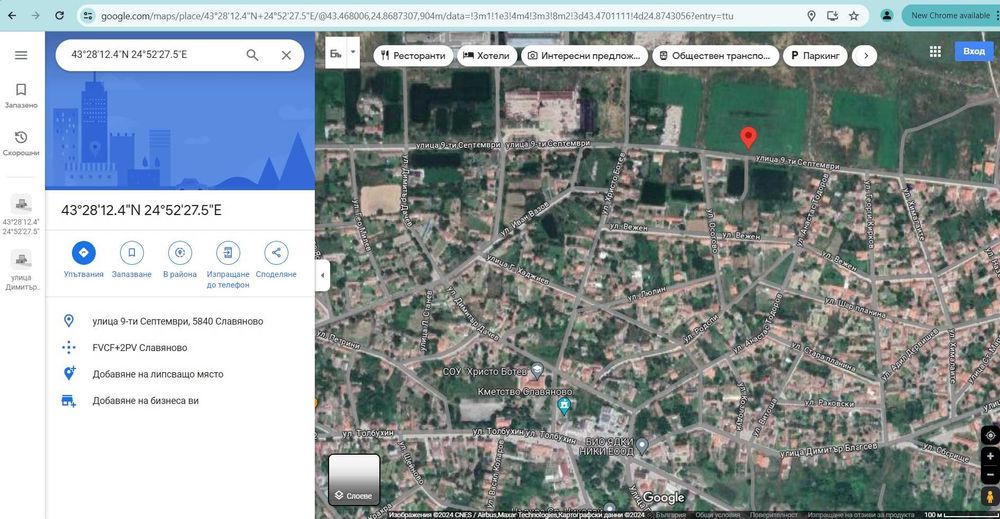The height and width of the screenshot is (519, 1000).
Task: Open the Chrome profile avatar
Action: (886, 15)
